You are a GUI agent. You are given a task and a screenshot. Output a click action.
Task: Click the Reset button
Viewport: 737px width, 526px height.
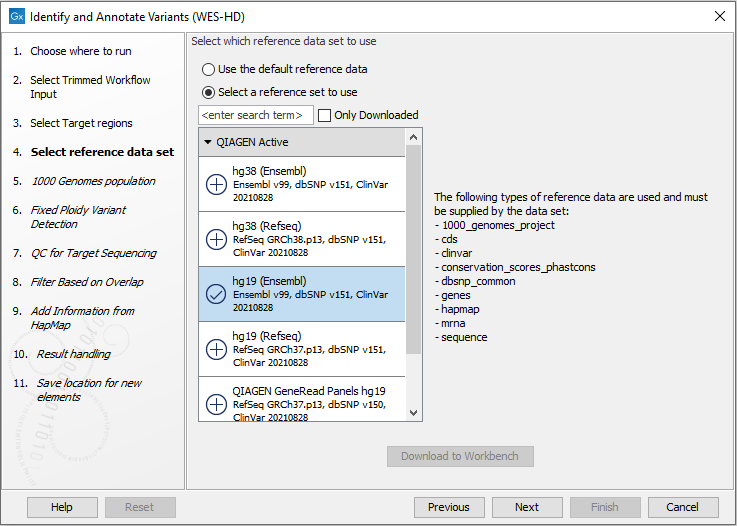140,507
